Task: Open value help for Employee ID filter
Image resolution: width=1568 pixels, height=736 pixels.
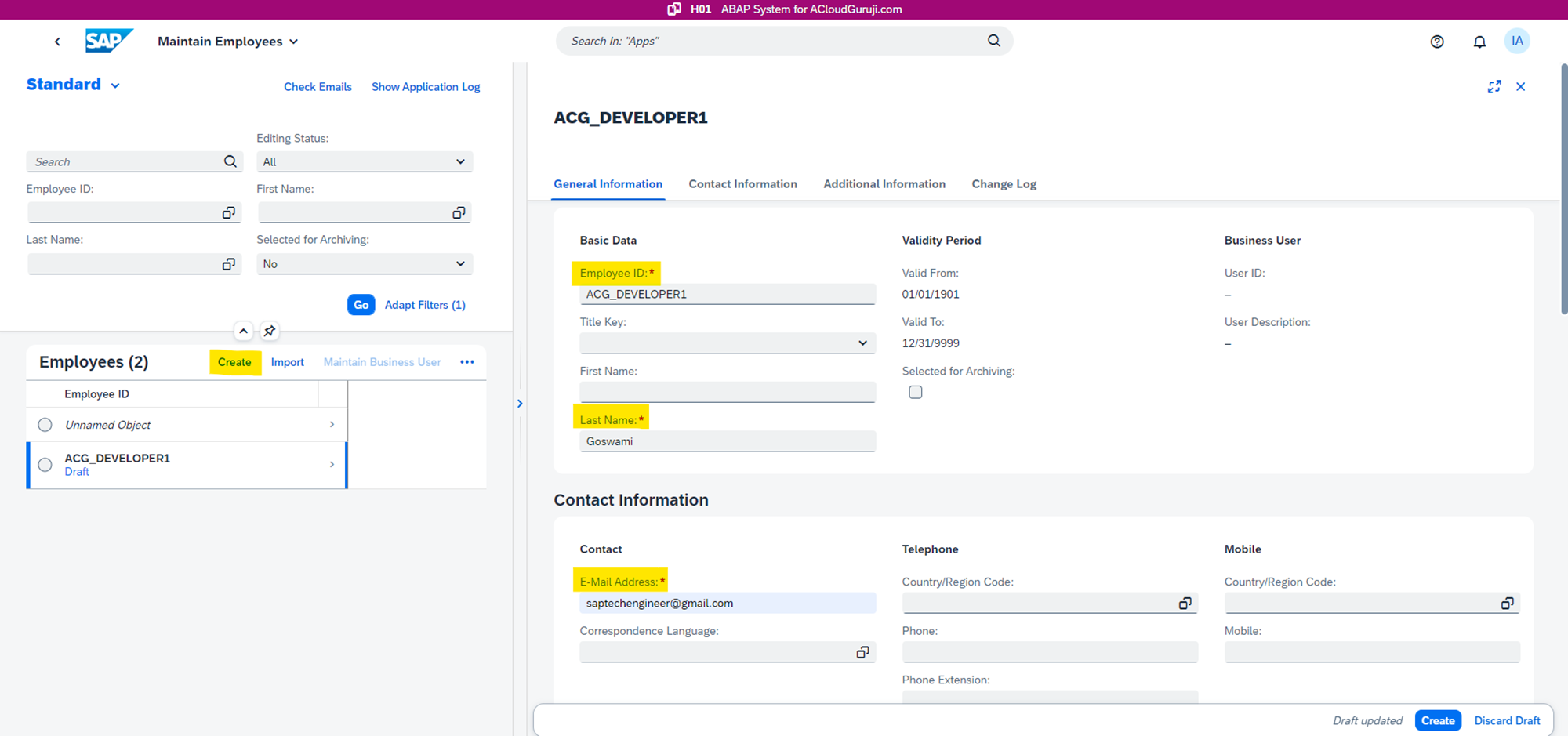Action: pyautogui.click(x=228, y=213)
